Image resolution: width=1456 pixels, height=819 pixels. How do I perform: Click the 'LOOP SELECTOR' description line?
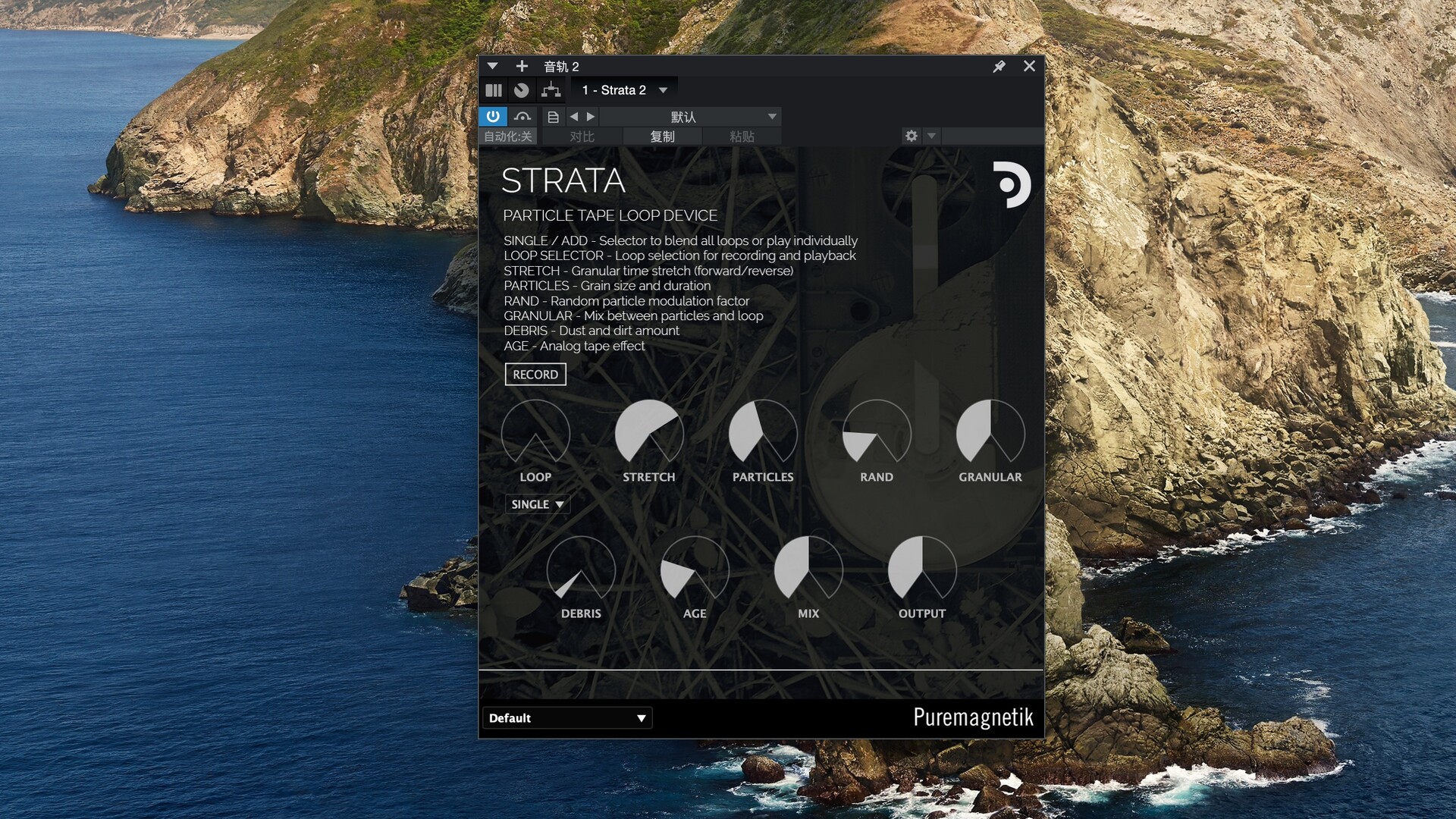679,256
